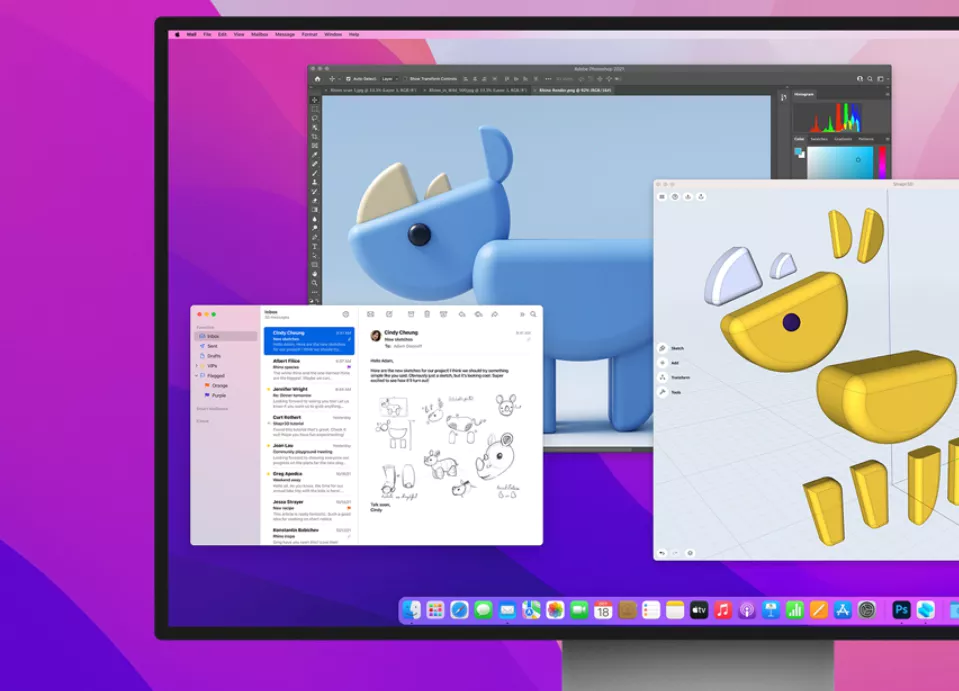Open Curt Rothert's Shapr3D tutorial email
The height and width of the screenshot is (691, 959).
click(309, 426)
